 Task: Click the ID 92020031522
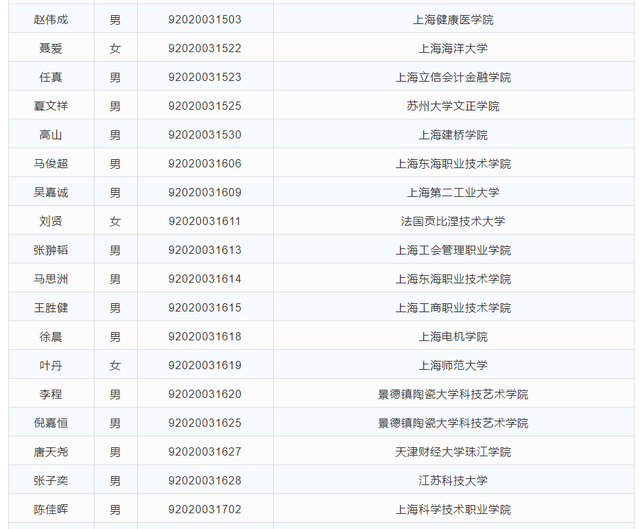click(x=205, y=48)
